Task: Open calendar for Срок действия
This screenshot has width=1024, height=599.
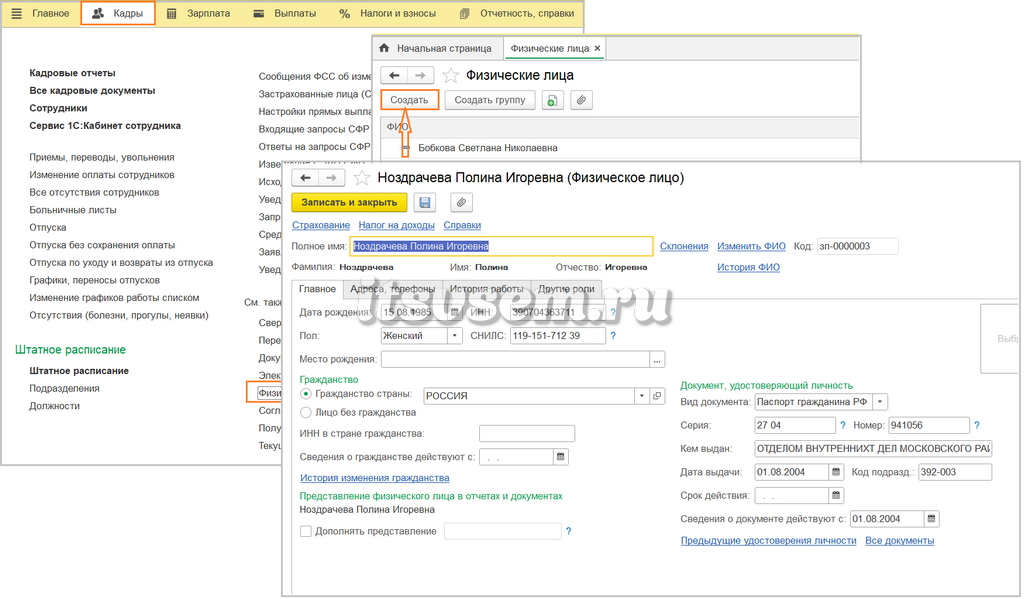Action: 835,495
